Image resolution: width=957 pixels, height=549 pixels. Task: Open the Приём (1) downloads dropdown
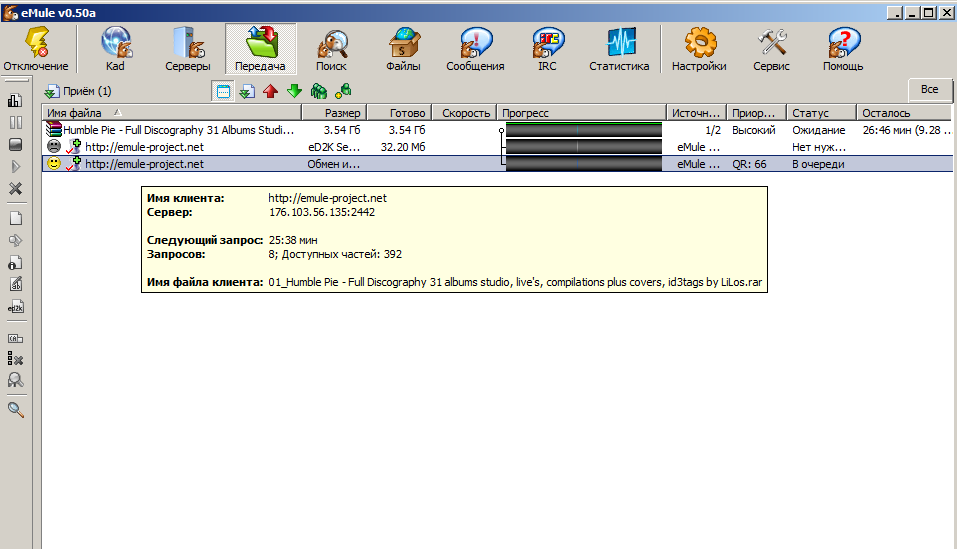(78, 92)
